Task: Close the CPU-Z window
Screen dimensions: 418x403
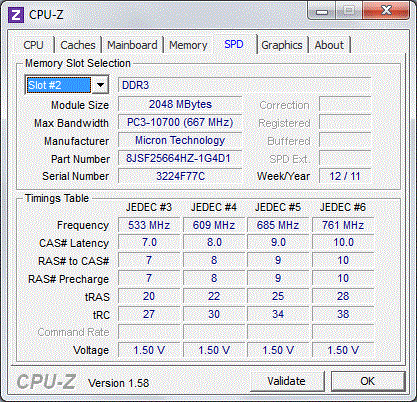Action: click(386, 11)
